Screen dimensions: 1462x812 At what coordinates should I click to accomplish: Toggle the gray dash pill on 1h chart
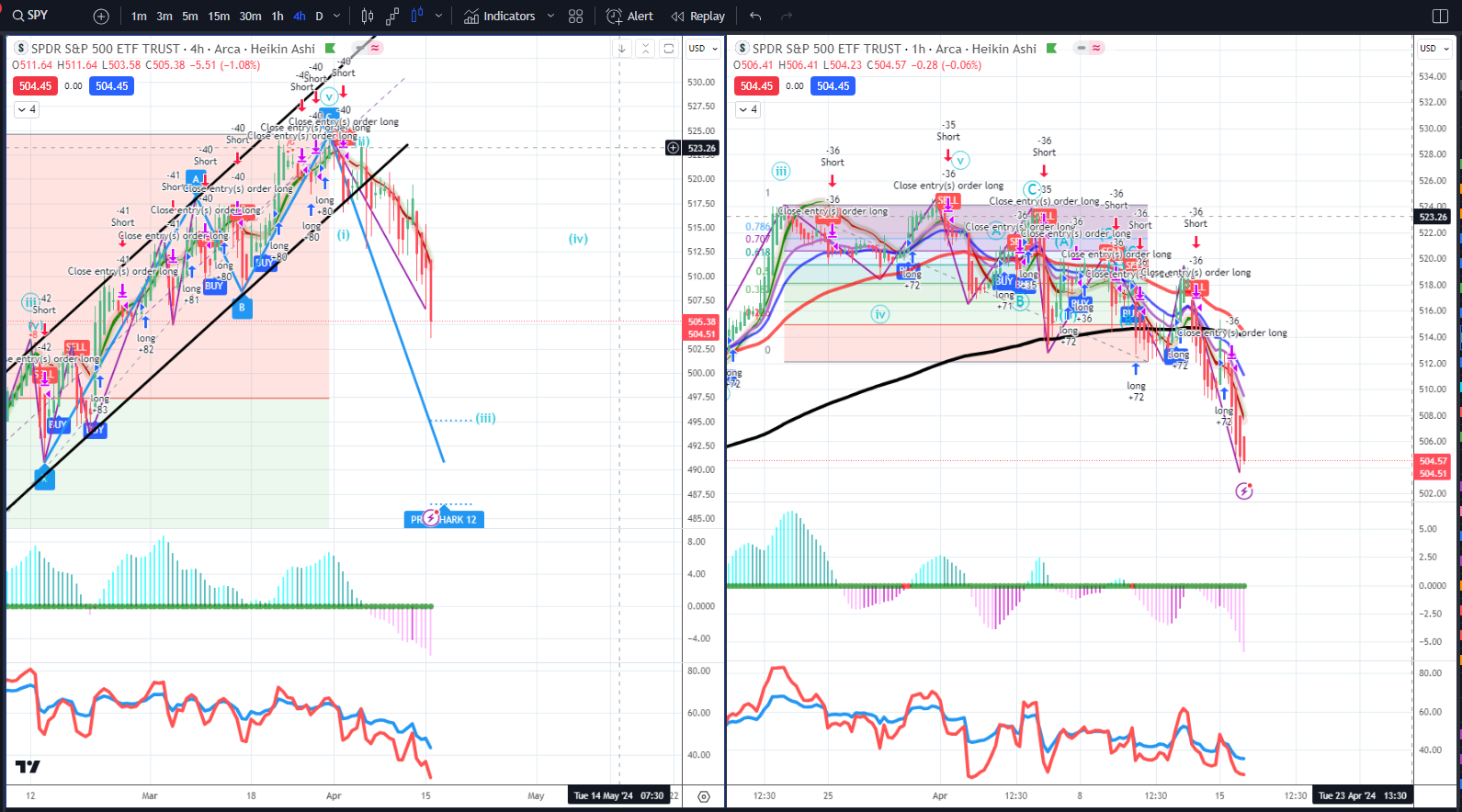pyautogui.click(x=1082, y=49)
